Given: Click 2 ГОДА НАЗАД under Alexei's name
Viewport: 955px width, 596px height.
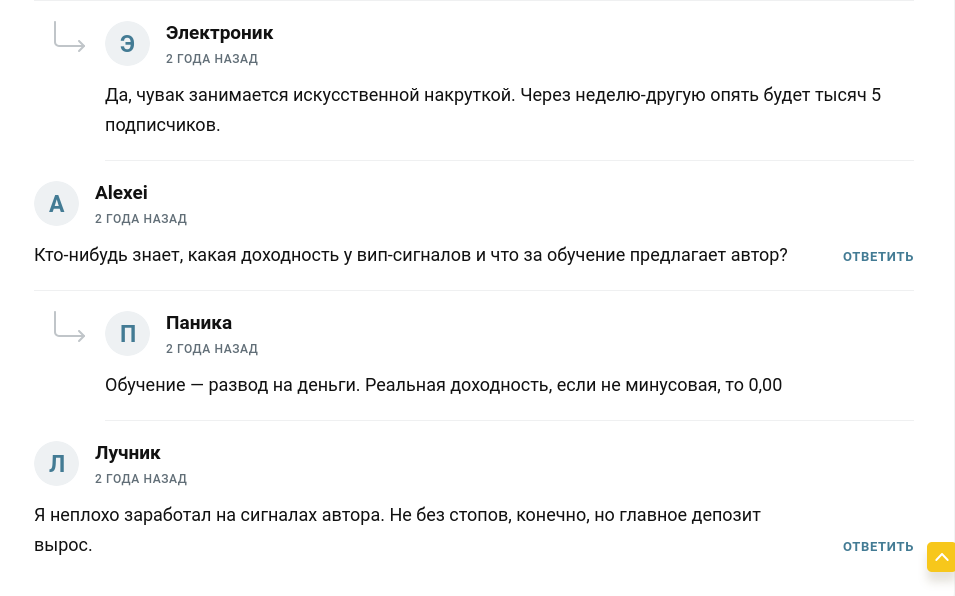Looking at the screenshot, I should click(x=141, y=218).
